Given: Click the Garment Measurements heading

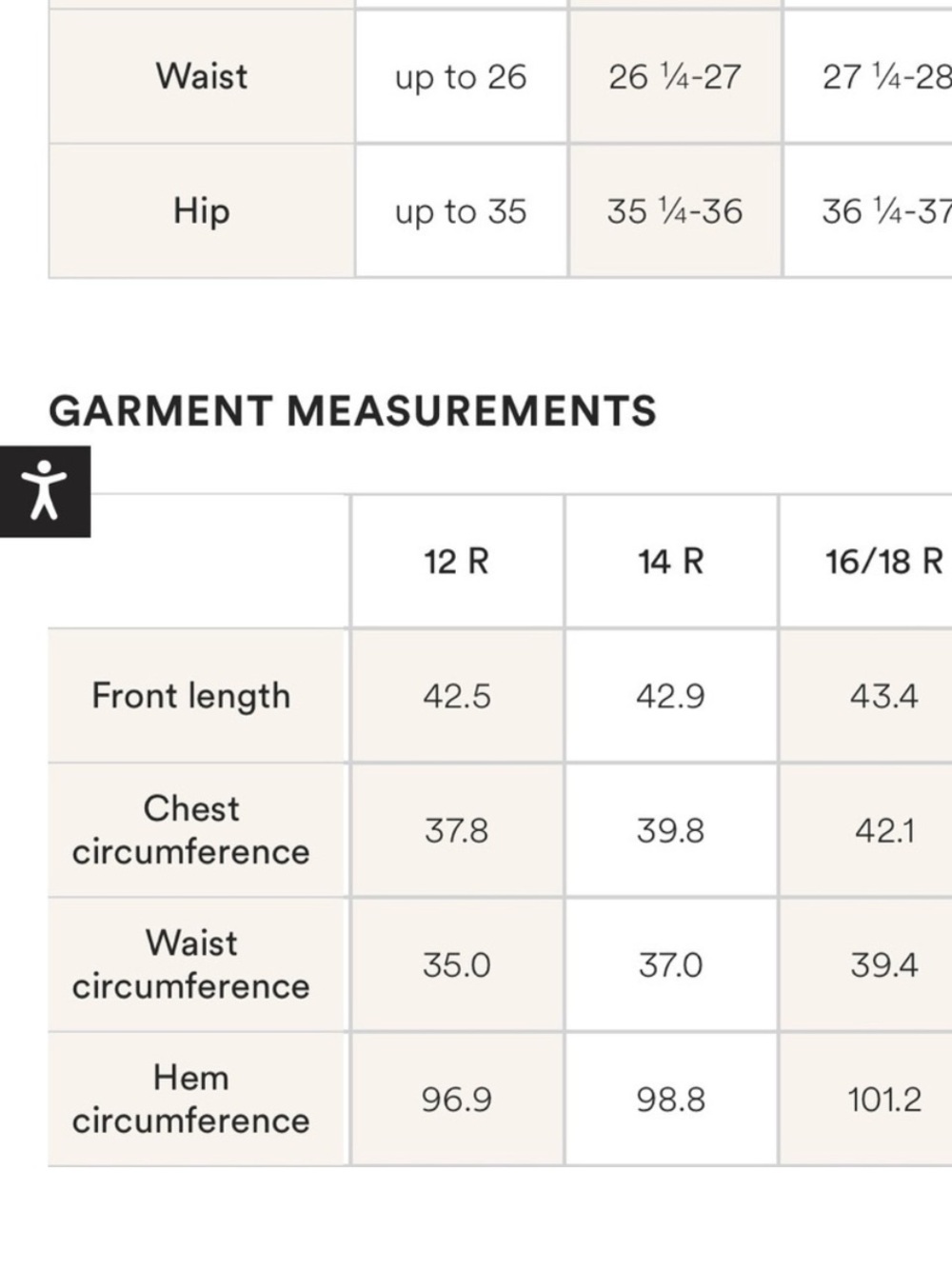Looking at the screenshot, I should [x=352, y=411].
